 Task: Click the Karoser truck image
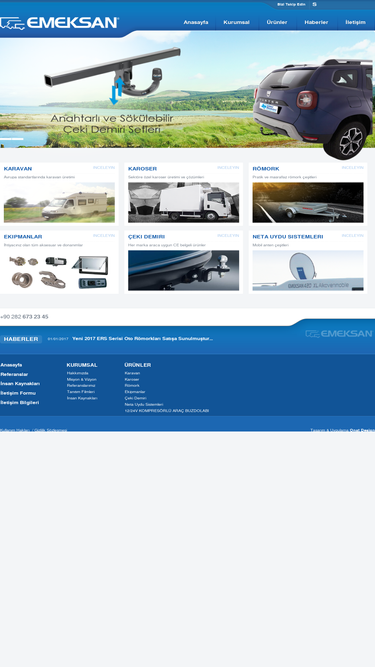click(183, 202)
